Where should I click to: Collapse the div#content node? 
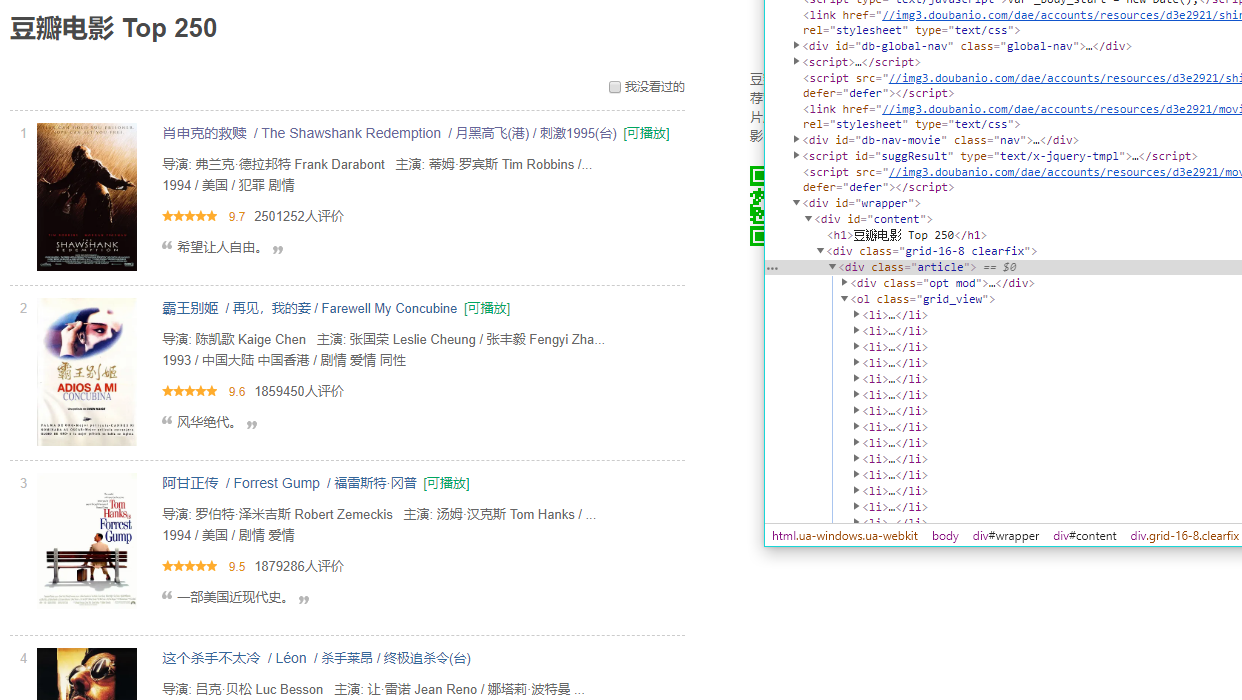[809, 219]
